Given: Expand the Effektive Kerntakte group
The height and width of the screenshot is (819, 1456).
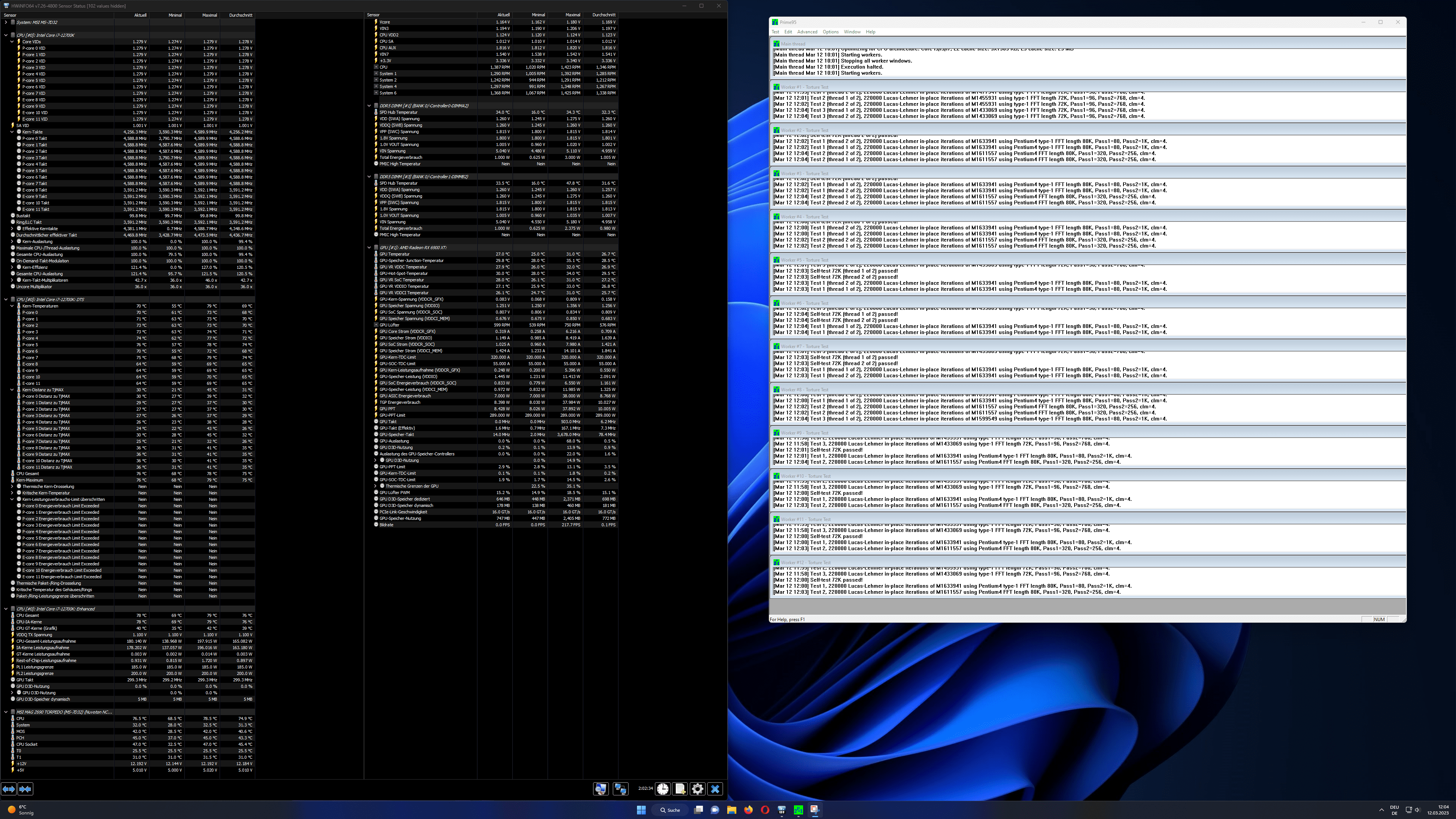Looking at the screenshot, I should [12, 228].
